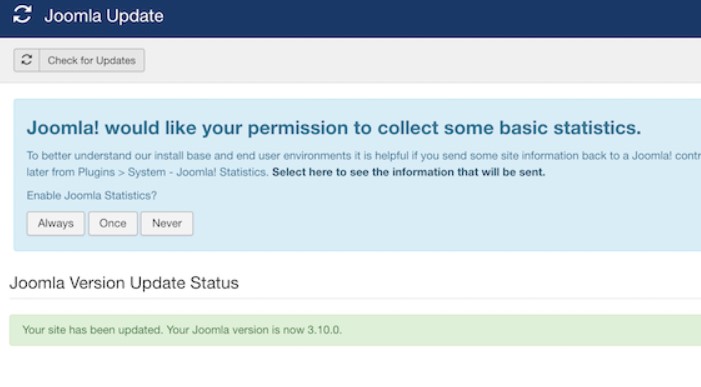
Task: Click the Joomla Update refresh icon in header
Action: tap(22, 14)
